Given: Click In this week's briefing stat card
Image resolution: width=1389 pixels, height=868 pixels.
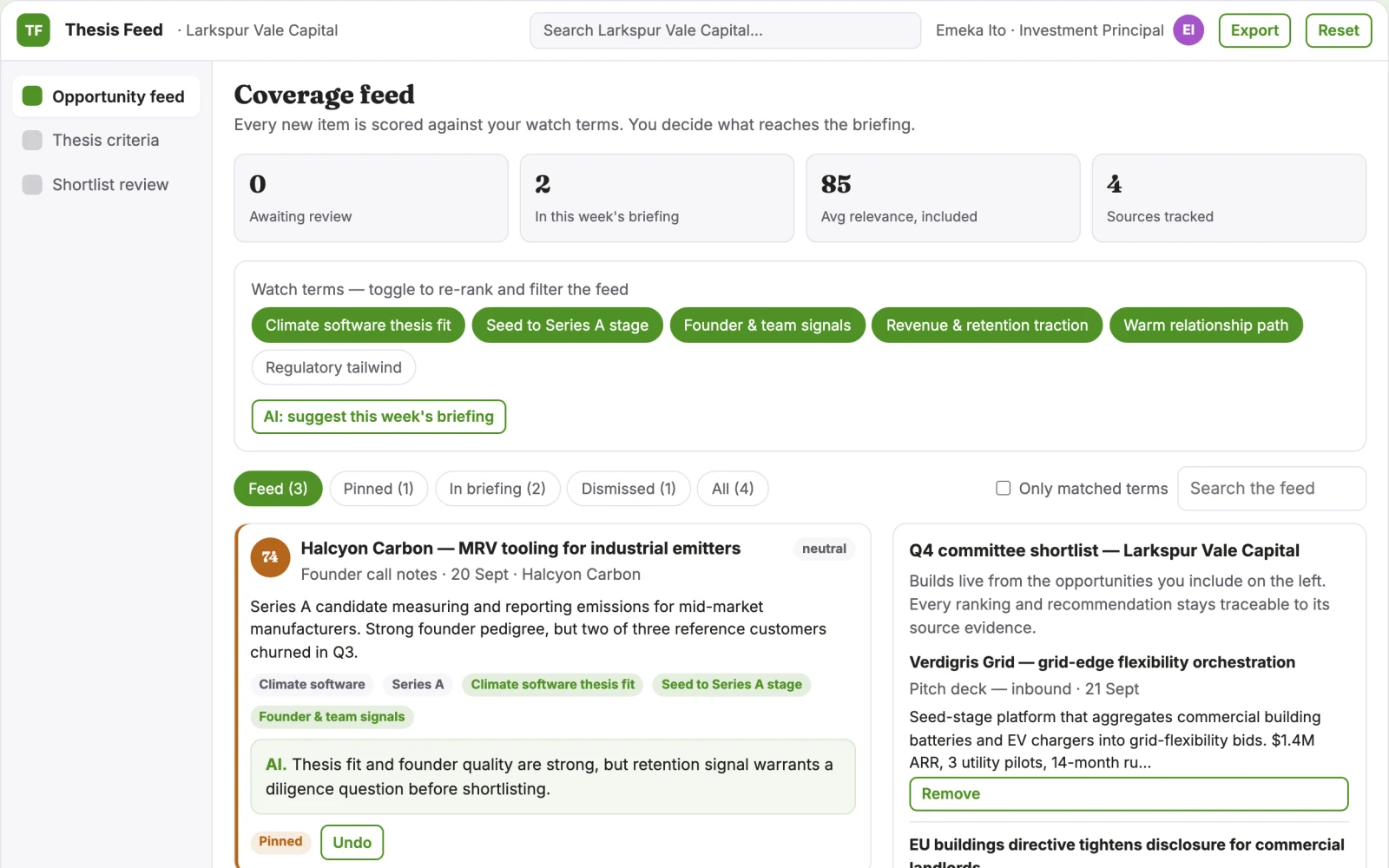Looking at the screenshot, I should [x=657, y=198].
